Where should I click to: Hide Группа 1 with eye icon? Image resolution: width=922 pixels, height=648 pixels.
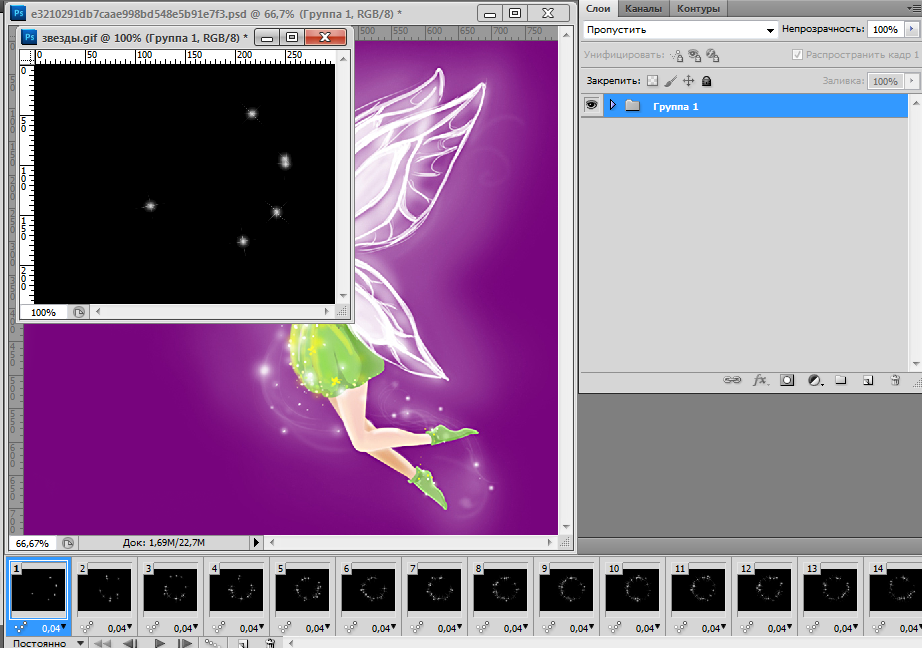pyautogui.click(x=591, y=105)
